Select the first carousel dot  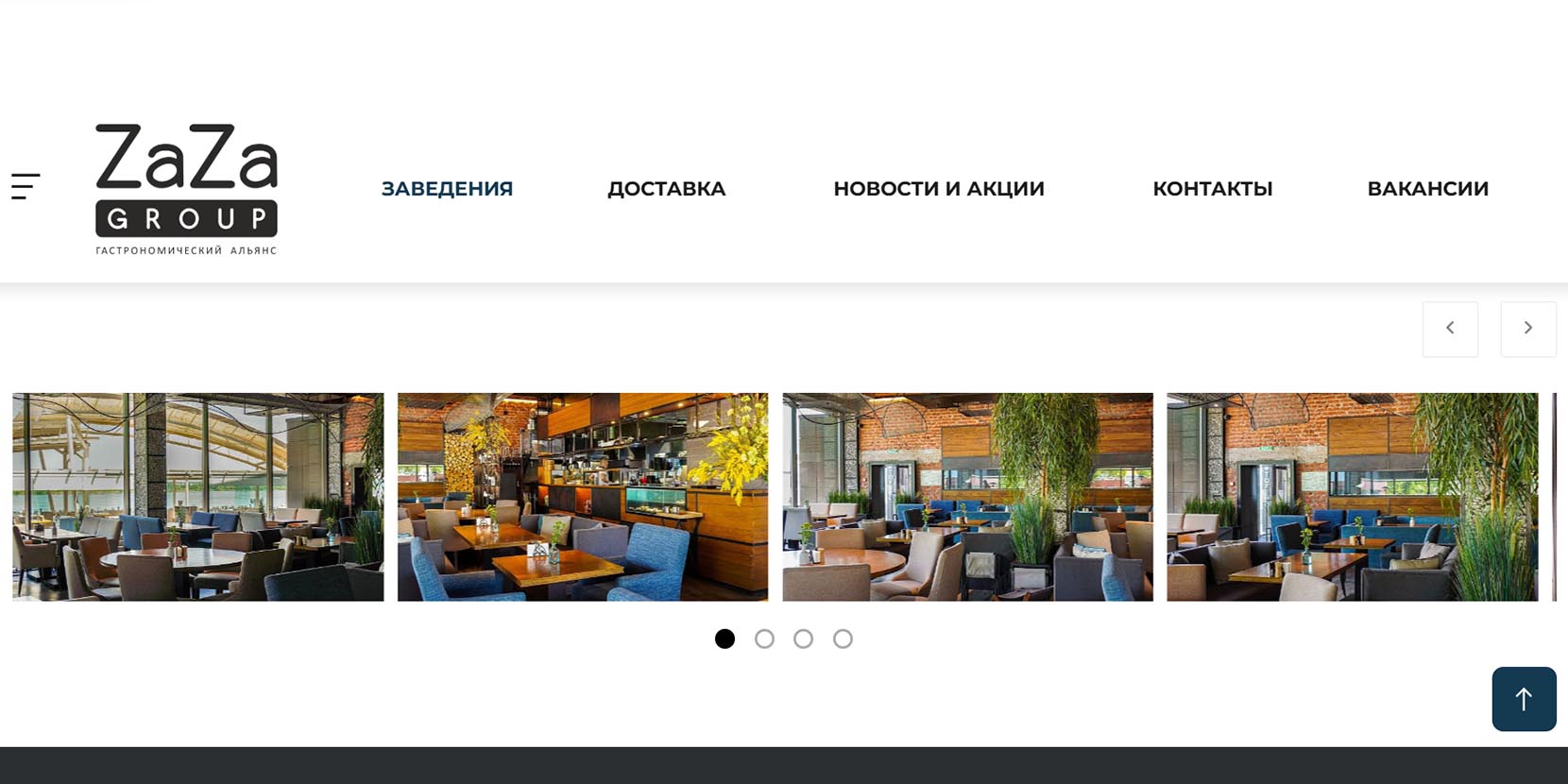tap(724, 639)
